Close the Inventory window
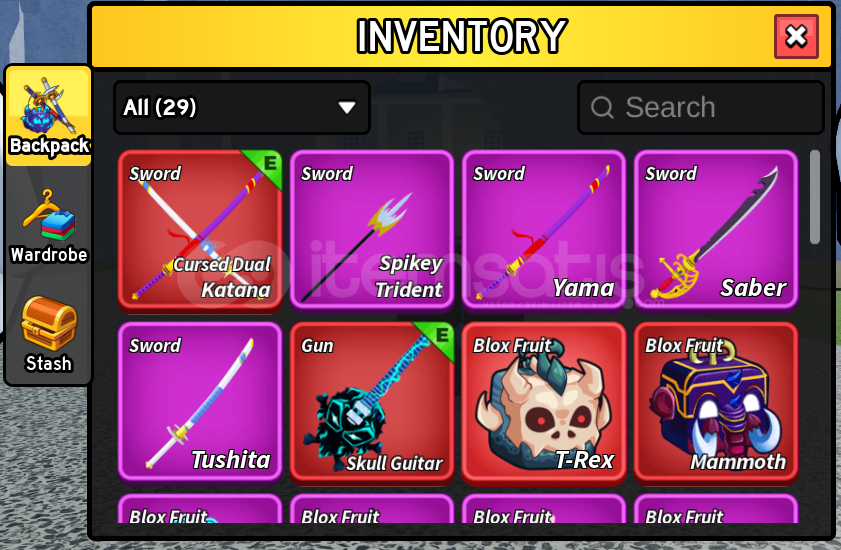This screenshot has height=550, width=841. 796,36
